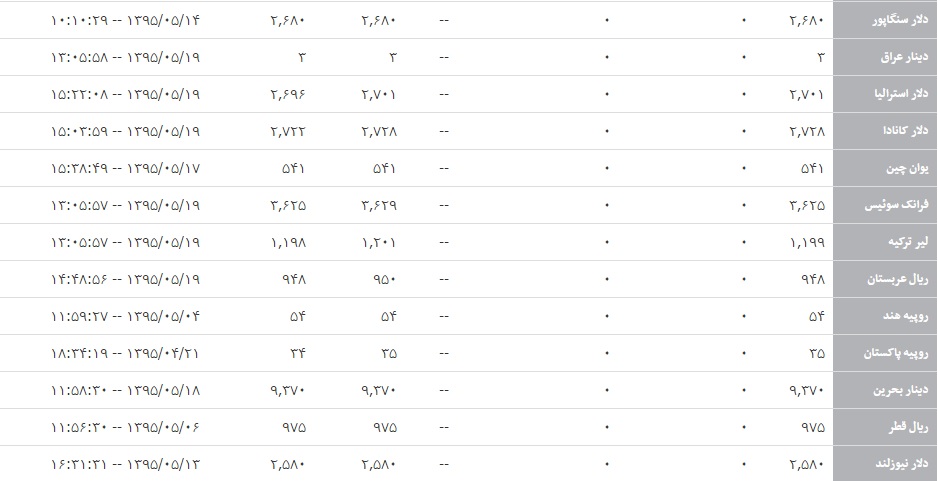Image resolution: width=938 pixels, height=481 pixels.
Task: Click the فرانک سوئیس row header
Action: coord(896,205)
